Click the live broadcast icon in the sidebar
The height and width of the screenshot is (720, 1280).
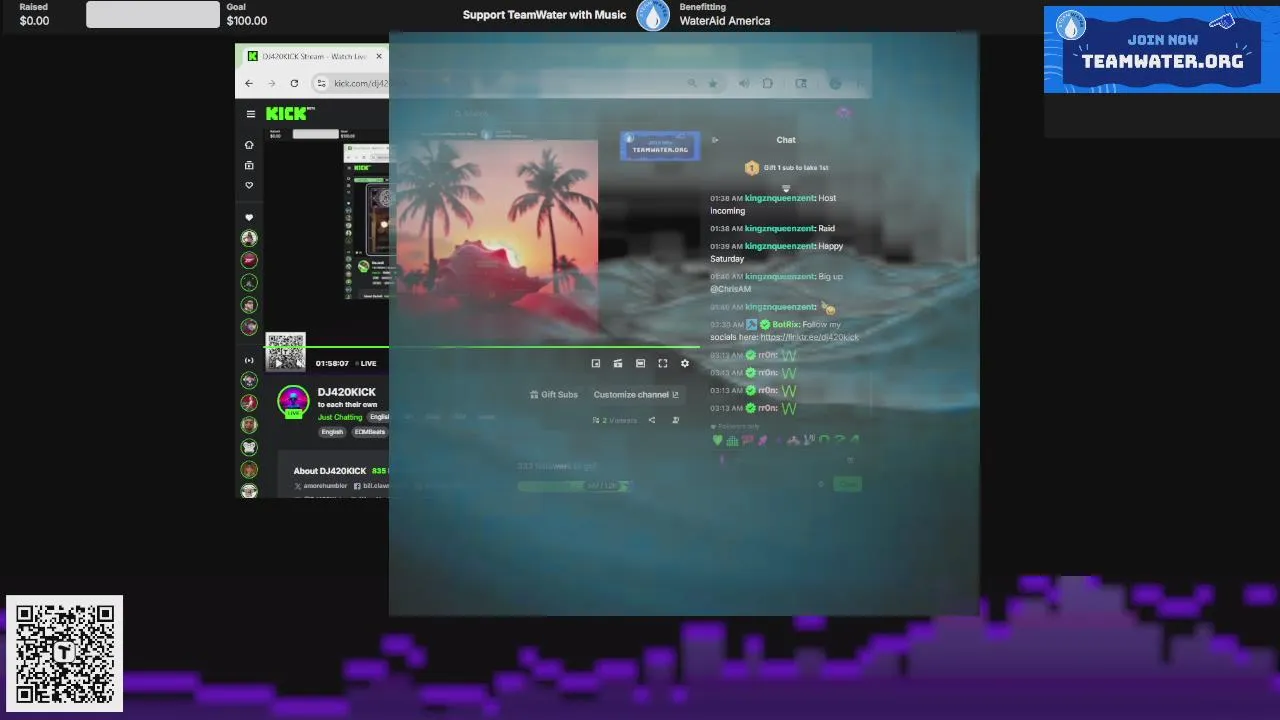point(249,360)
